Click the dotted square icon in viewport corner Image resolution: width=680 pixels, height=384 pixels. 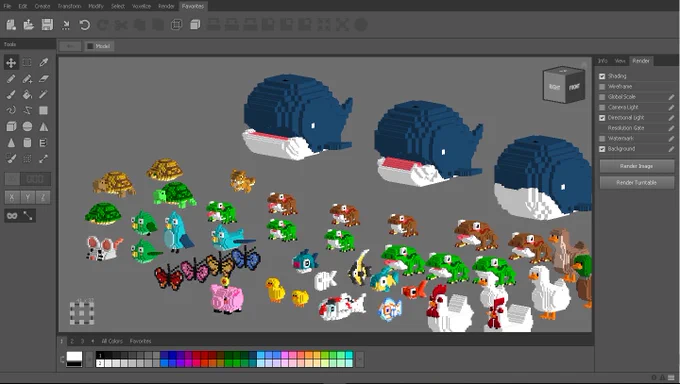tap(82, 312)
